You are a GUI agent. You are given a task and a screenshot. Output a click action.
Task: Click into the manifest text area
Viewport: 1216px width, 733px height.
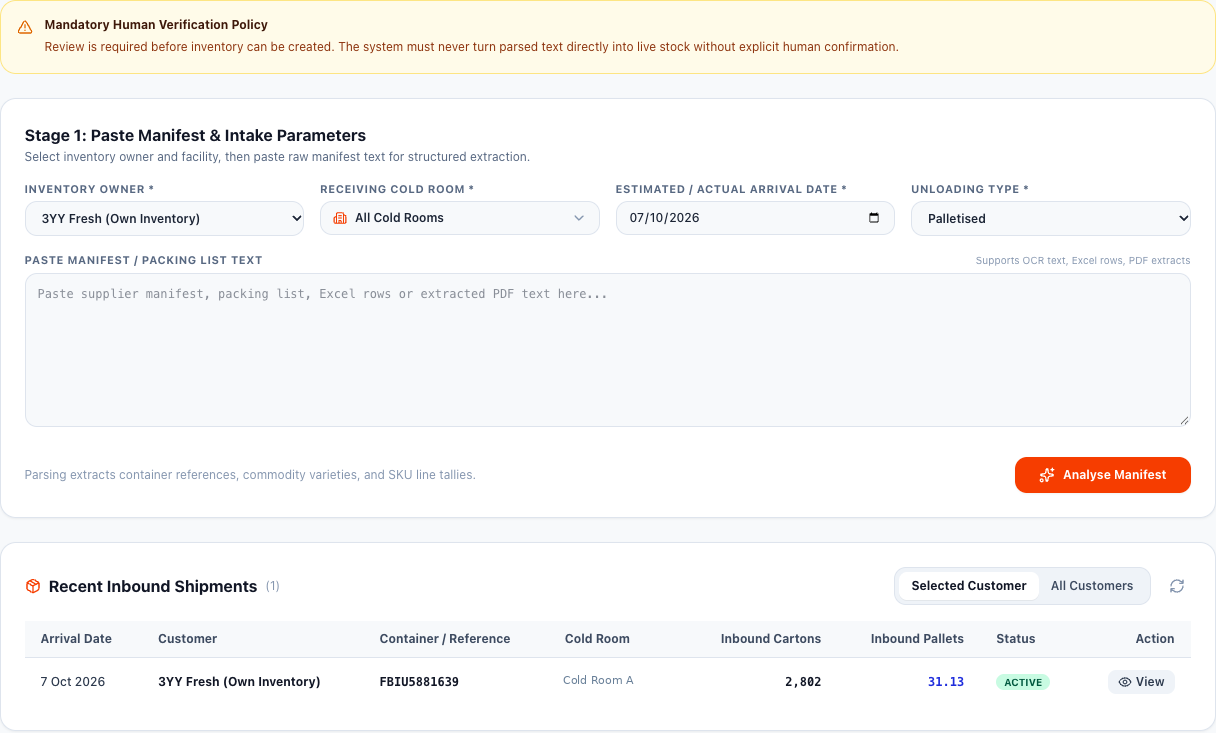(x=608, y=350)
